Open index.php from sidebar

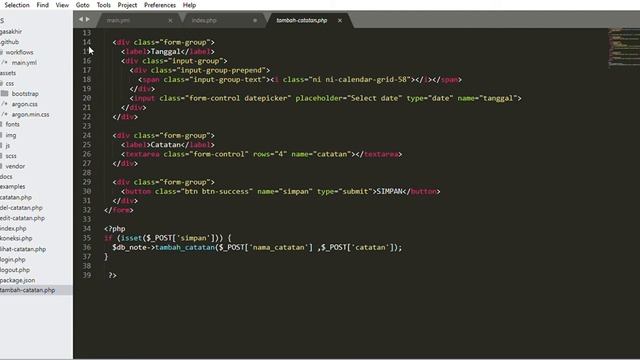[13, 229]
